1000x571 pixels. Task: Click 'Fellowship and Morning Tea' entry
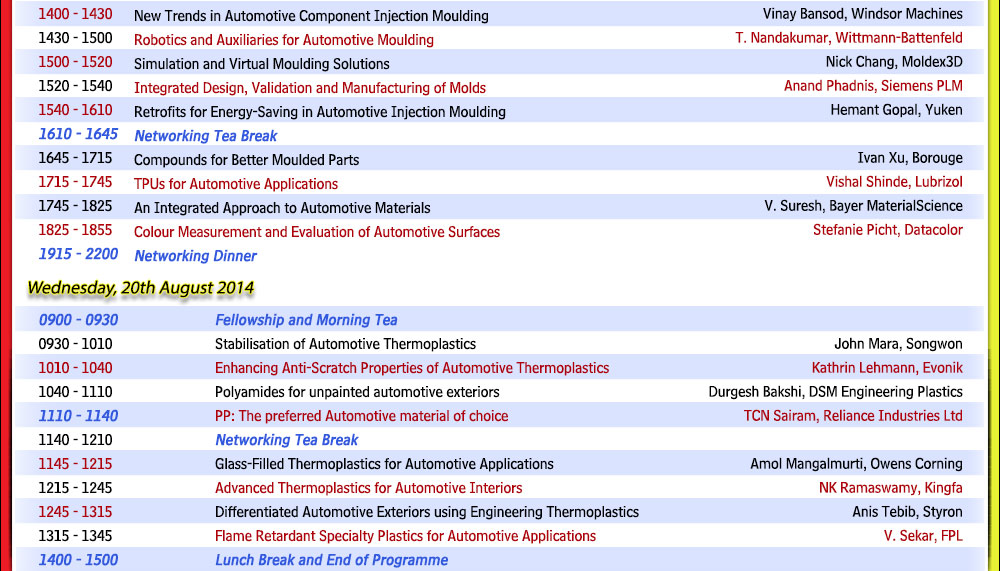click(306, 320)
